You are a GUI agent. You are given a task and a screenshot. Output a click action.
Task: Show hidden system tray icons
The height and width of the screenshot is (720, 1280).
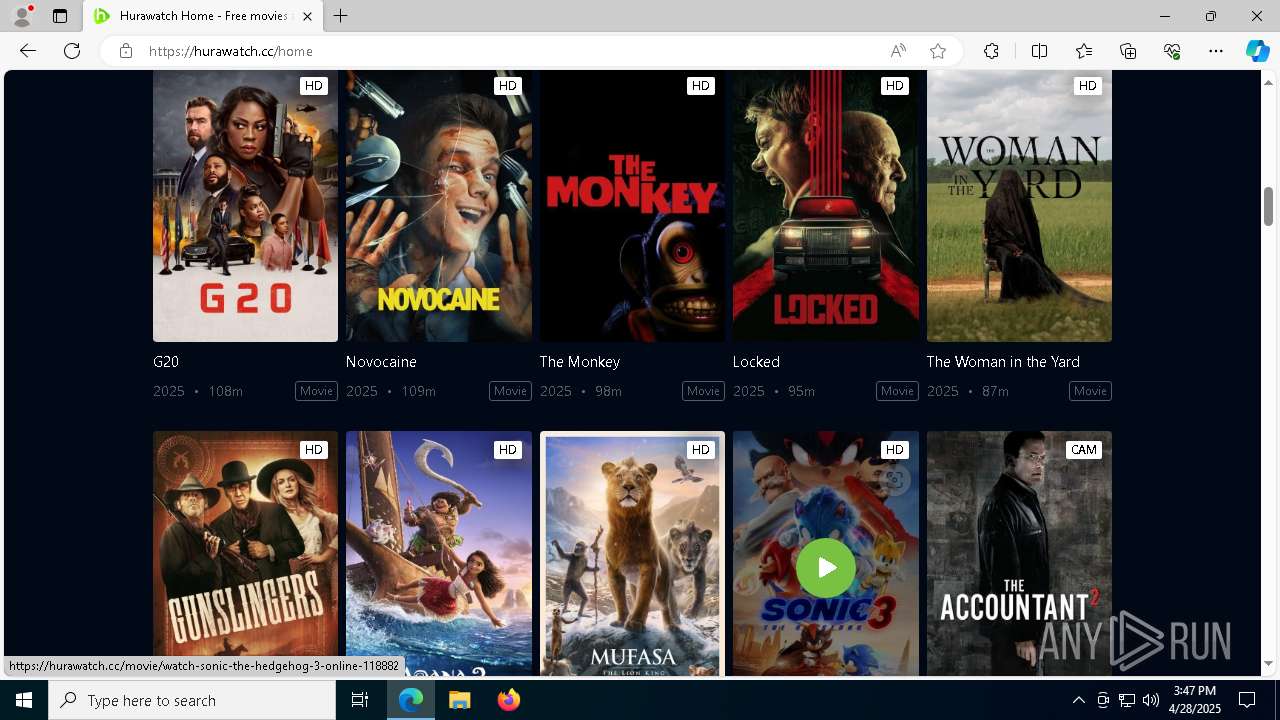[1078, 700]
